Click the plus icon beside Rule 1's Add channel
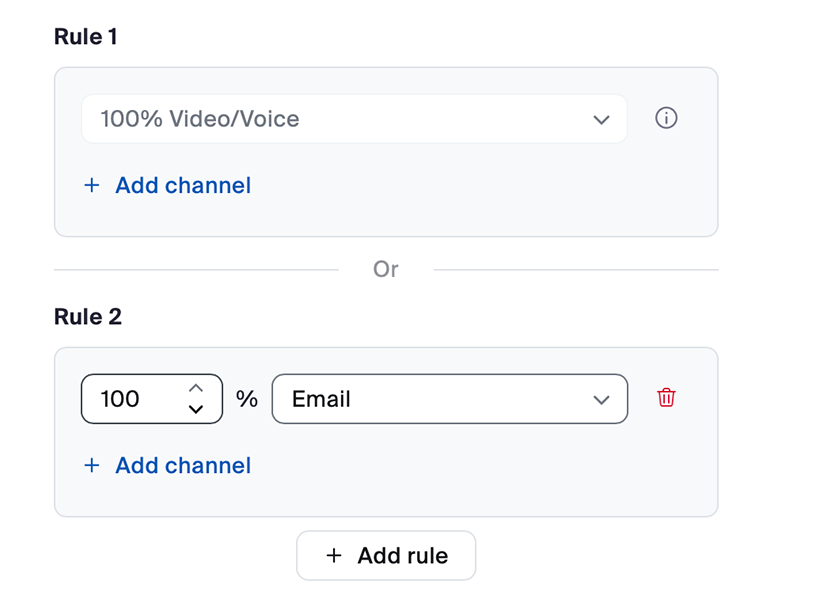 click(92, 185)
